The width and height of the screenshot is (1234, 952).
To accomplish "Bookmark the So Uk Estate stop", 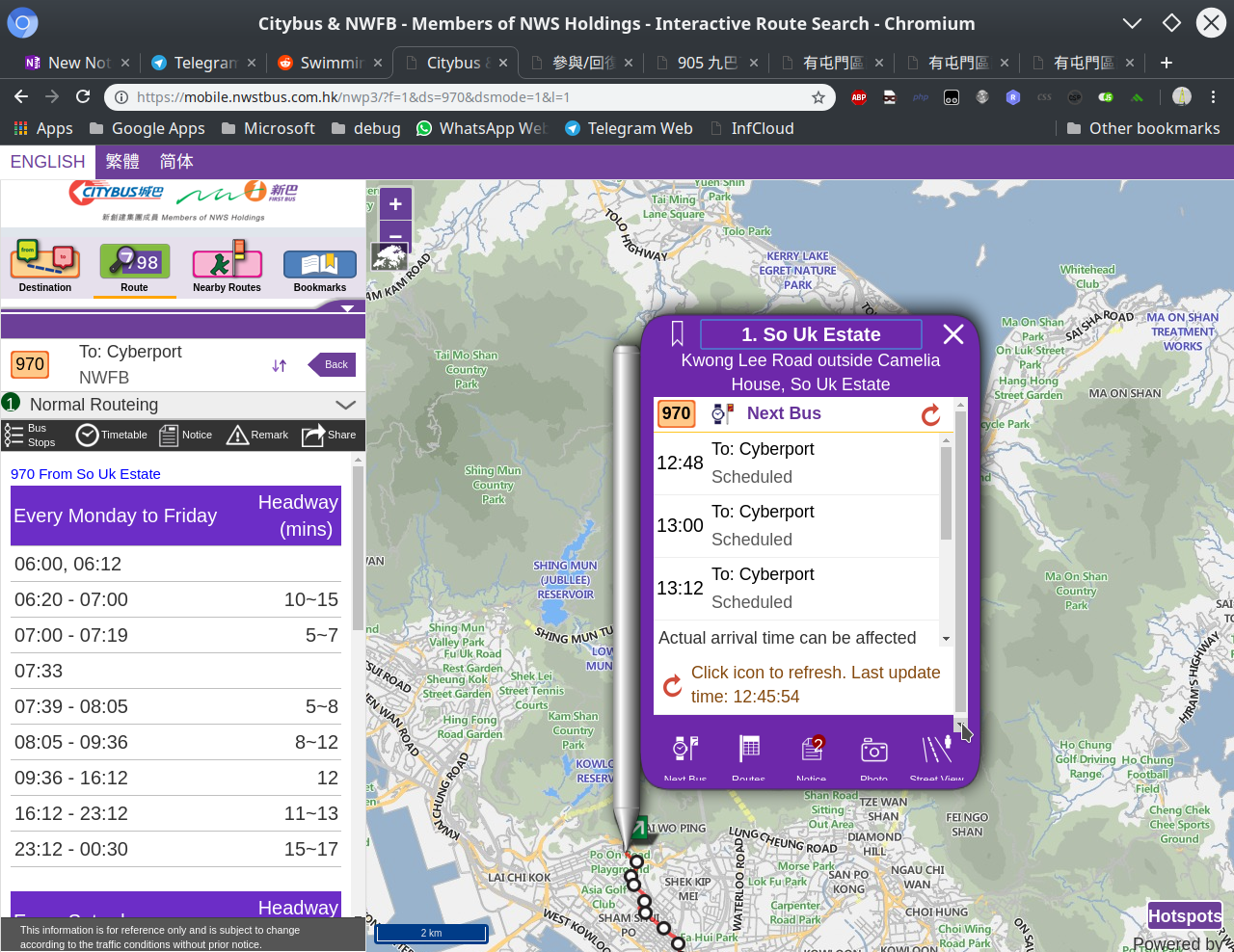I will pyautogui.click(x=678, y=334).
